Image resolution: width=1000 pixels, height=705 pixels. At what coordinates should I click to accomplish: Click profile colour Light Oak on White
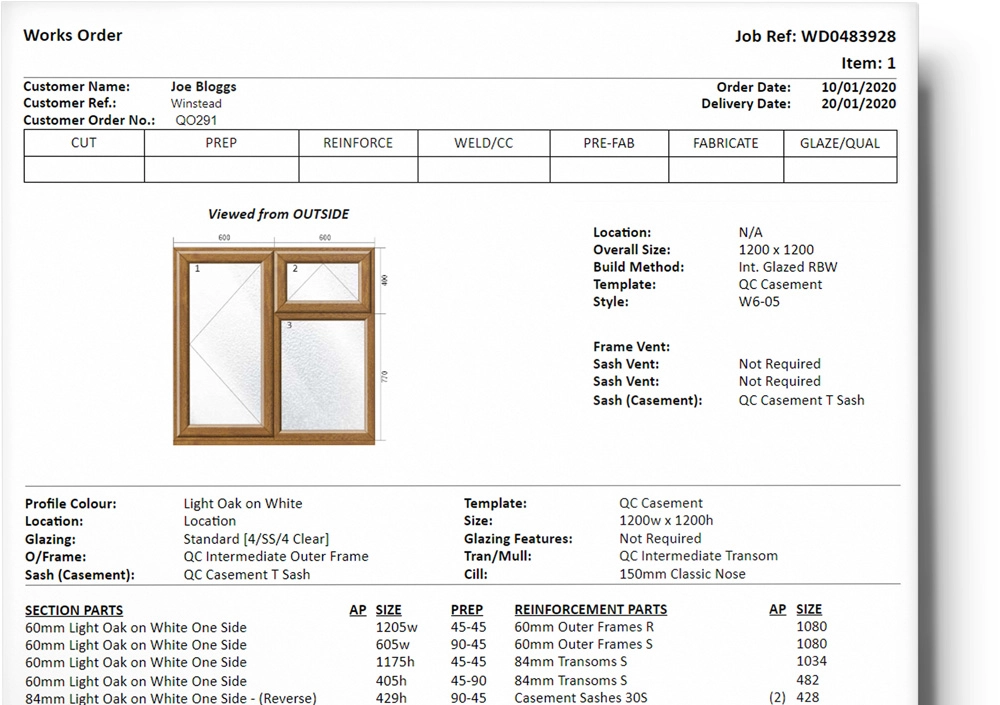click(x=243, y=503)
